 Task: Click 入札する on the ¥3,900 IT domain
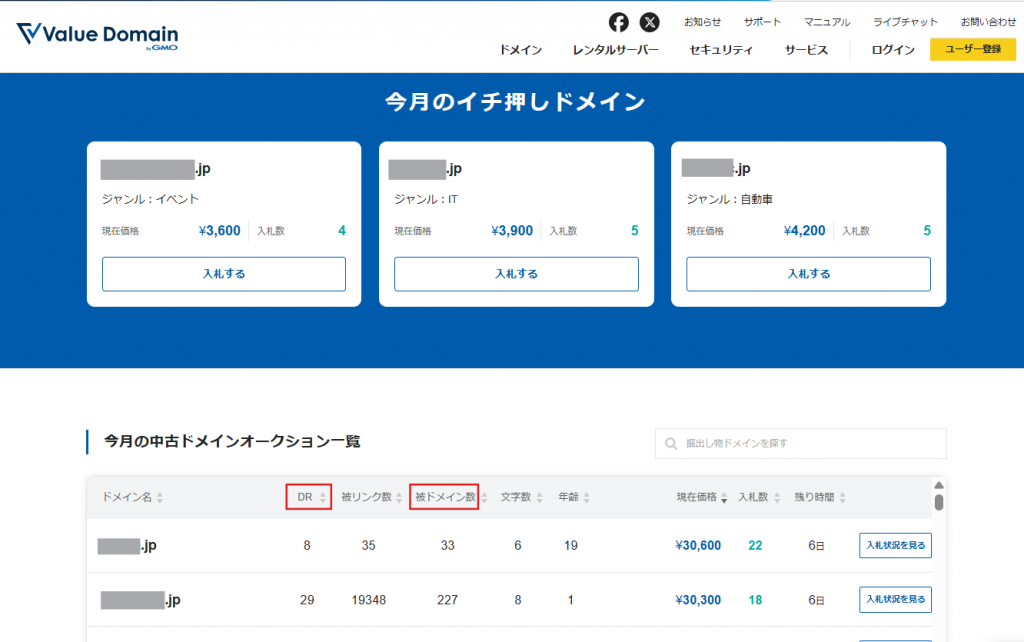pyautogui.click(x=516, y=273)
